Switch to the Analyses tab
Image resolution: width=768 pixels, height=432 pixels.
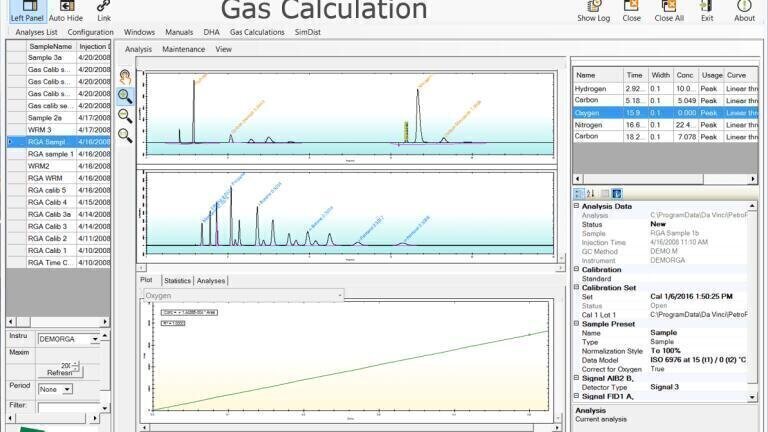point(211,281)
